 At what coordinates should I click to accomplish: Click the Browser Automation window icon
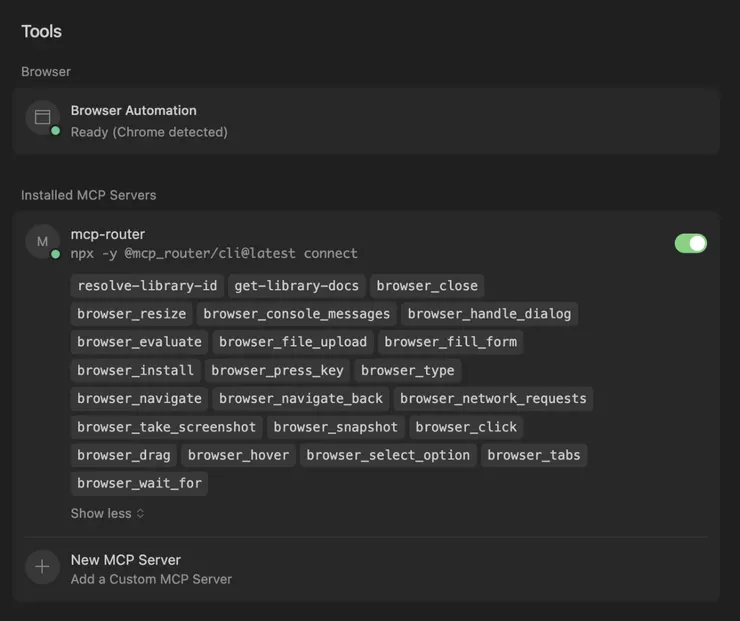(x=42, y=118)
